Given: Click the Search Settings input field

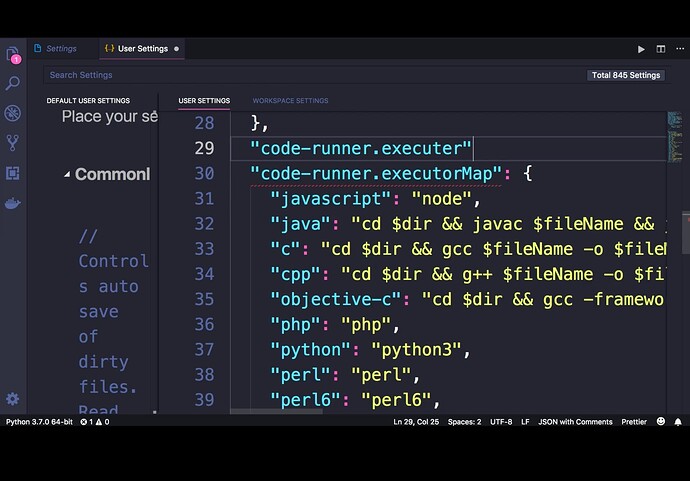Looking at the screenshot, I should click(315, 75).
